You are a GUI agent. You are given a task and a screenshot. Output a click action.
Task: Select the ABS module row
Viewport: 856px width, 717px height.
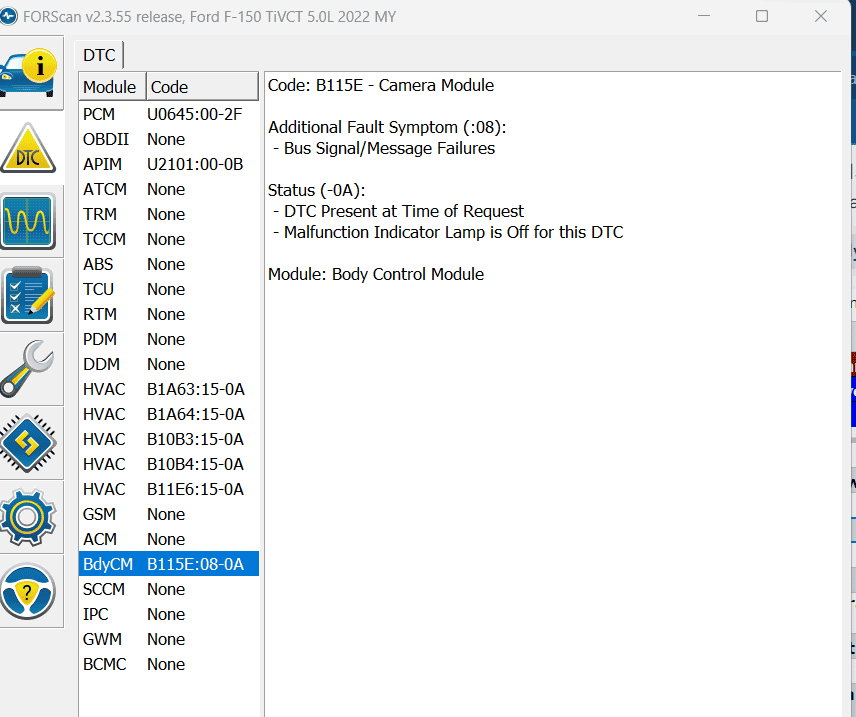point(169,264)
